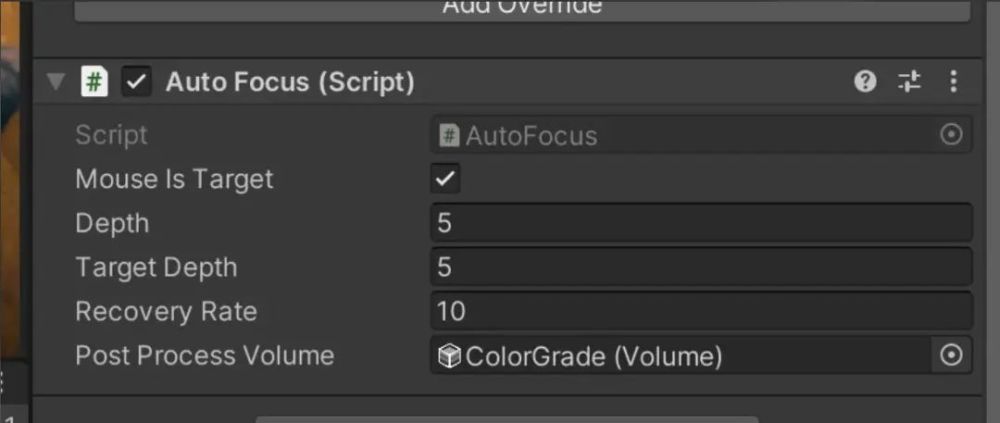Uncheck the Mouse Is Target checkbox
The image size is (1000, 423).
click(x=445, y=179)
